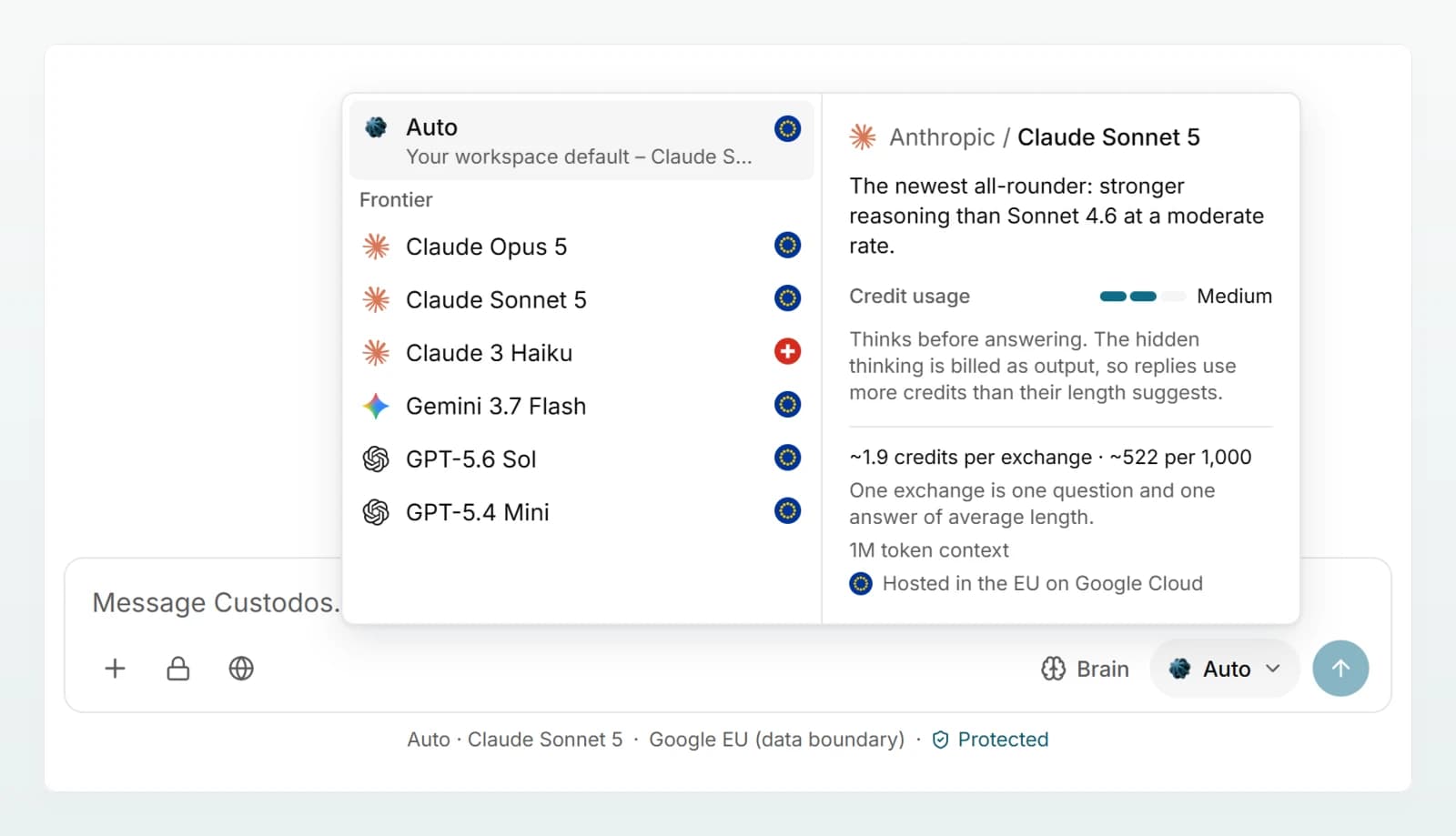1456x836 pixels.
Task: Choose Claude Sonnet 5 from model list
Action: click(x=581, y=299)
